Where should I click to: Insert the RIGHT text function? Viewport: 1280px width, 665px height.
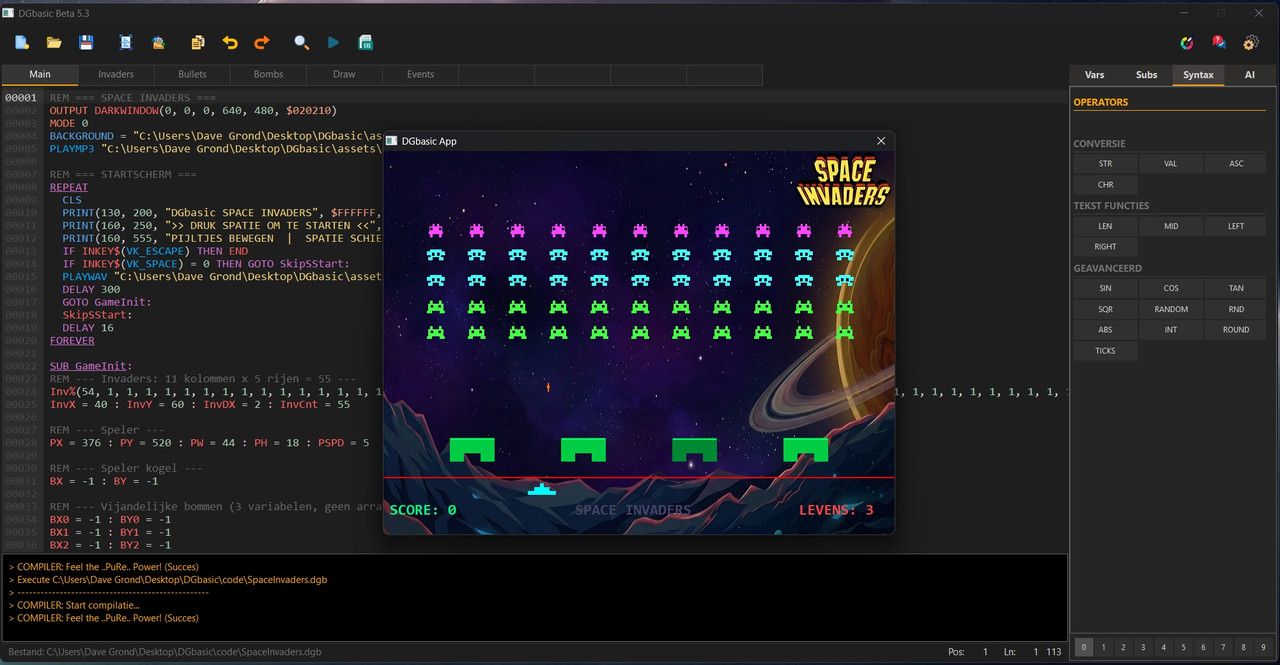tap(1105, 247)
